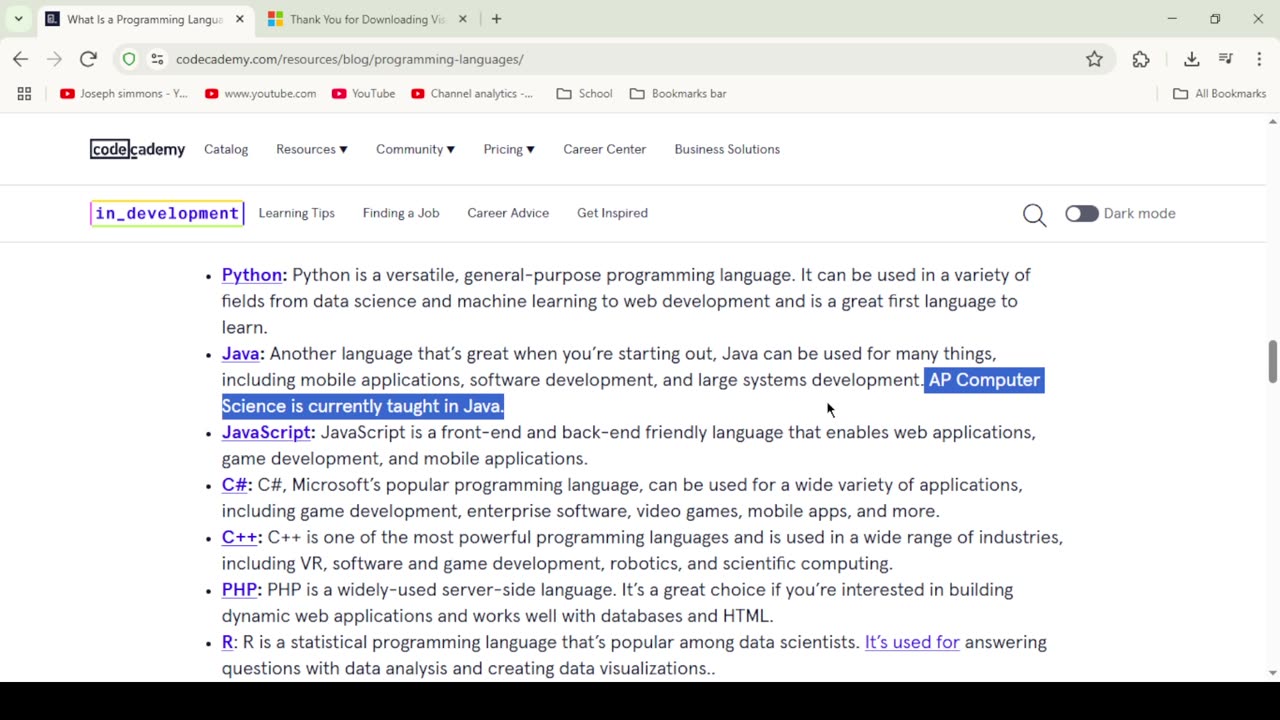
Task: Click the highlighted AP Computer Science sentence
Action: pyautogui.click(x=633, y=393)
